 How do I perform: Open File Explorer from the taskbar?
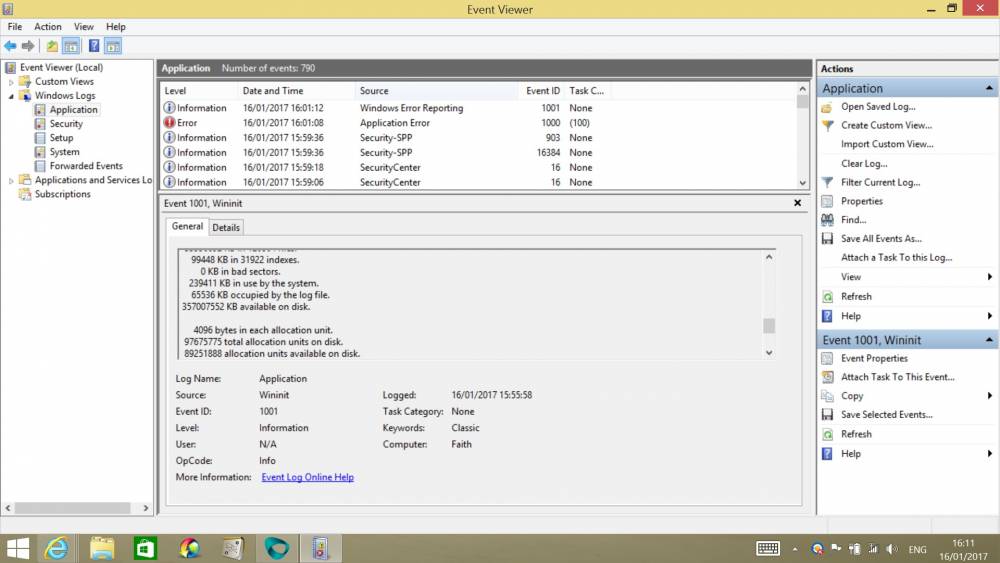pyautogui.click(x=102, y=548)
